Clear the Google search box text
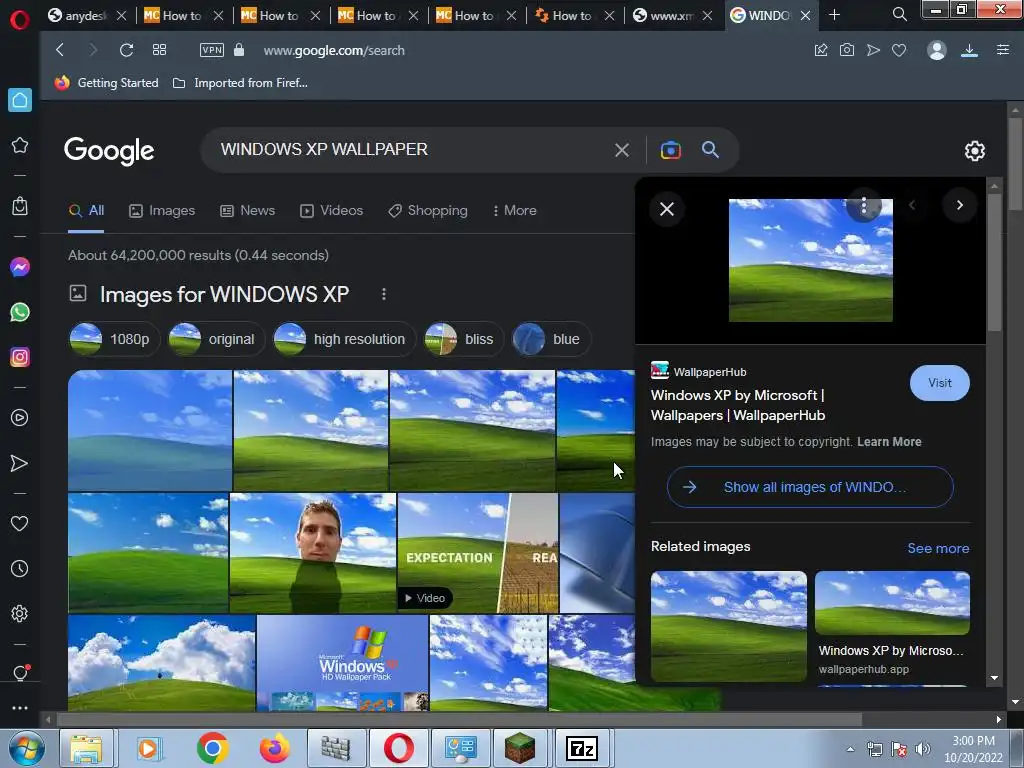1024x768 pixels. pyautogui.click(x=622, y=150)
